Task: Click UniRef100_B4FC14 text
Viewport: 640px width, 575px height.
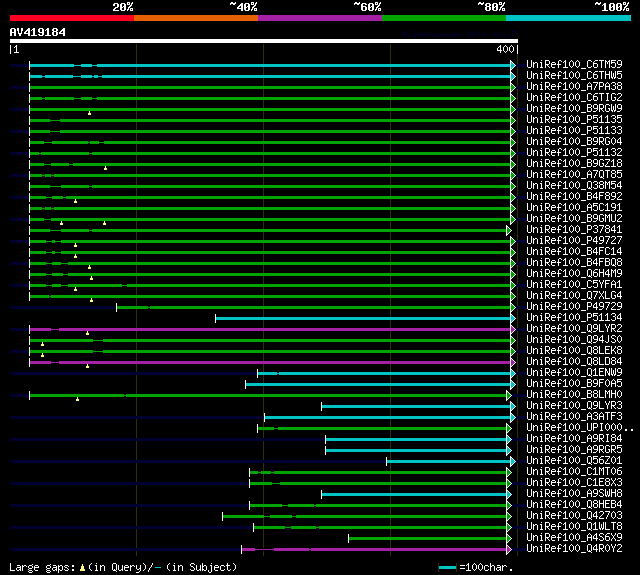Action: 574,251
